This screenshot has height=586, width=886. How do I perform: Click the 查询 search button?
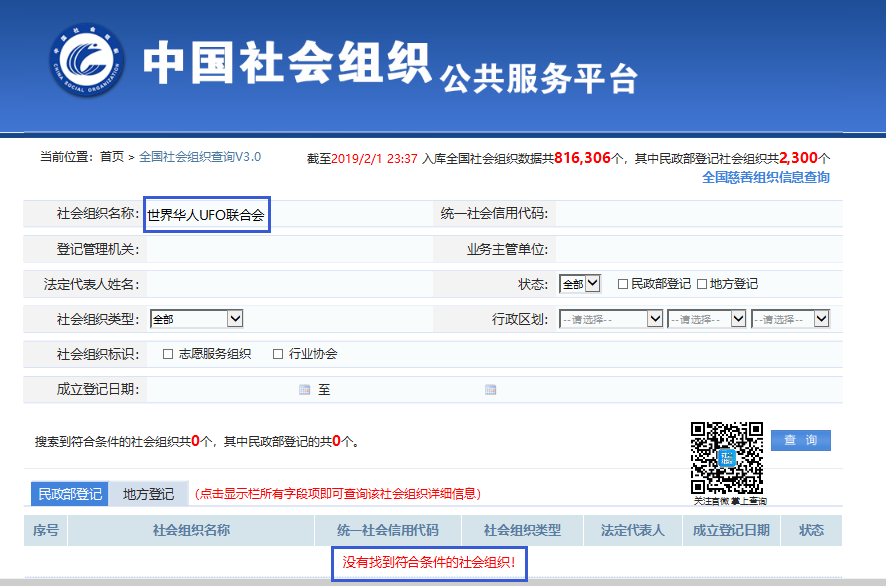801,440
